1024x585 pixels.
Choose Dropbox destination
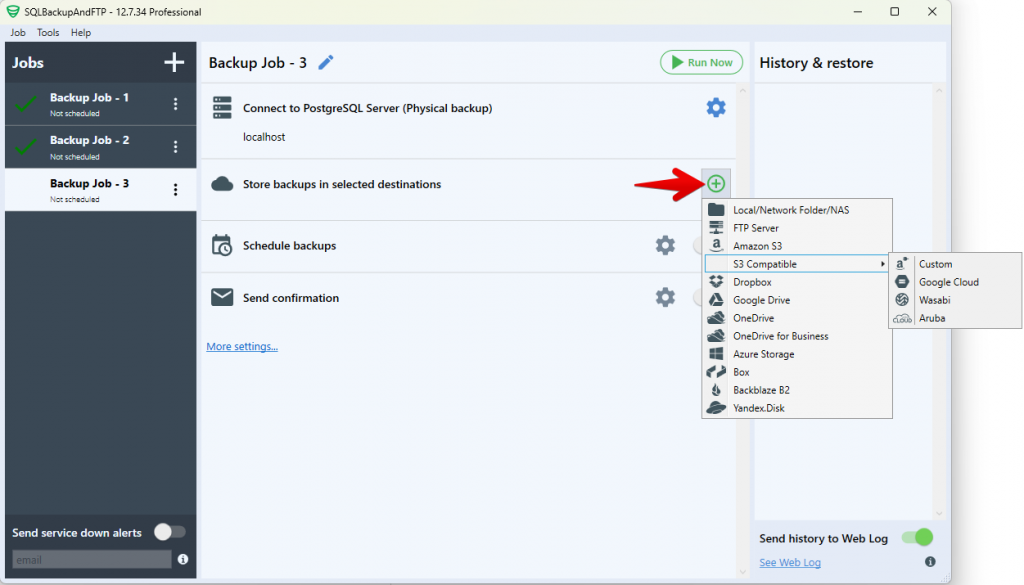pyautogui.click(x=797, y=282)
